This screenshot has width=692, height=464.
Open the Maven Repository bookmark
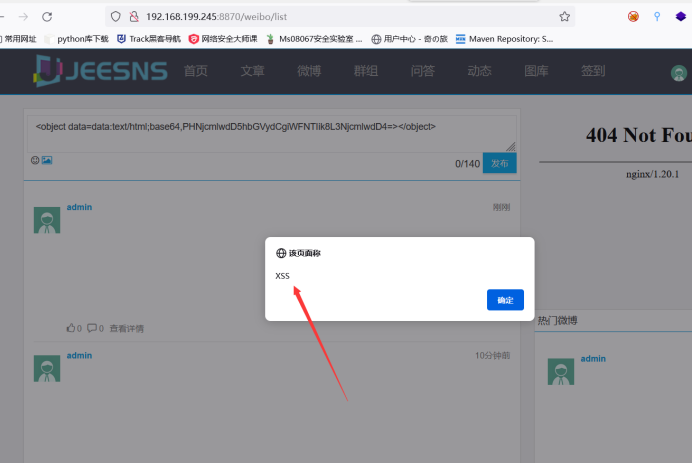(x=504, y=39)
